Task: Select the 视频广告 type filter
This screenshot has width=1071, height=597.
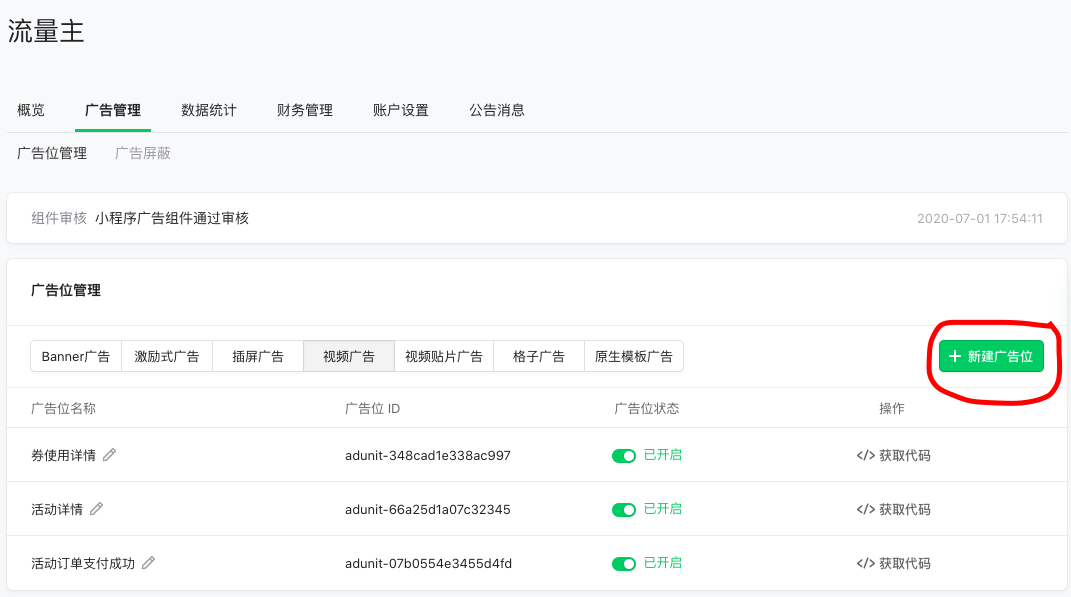Action: point(349,356)
